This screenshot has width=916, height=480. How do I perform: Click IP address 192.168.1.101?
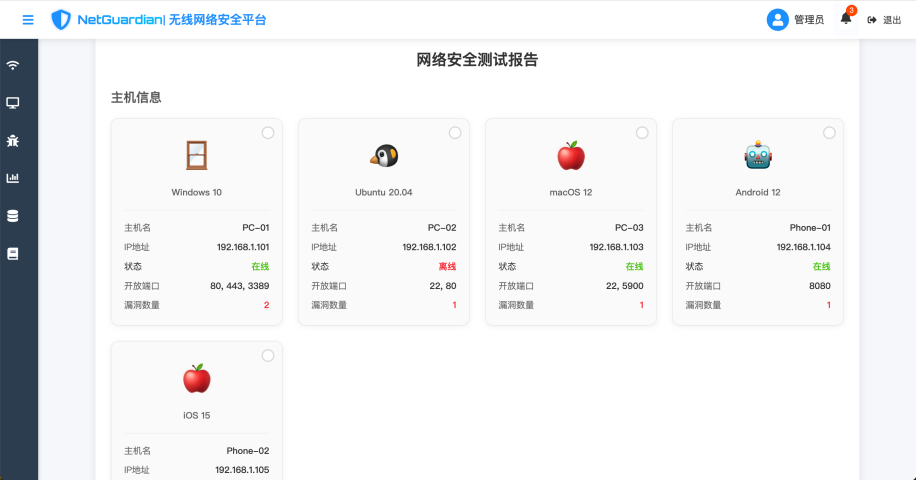pyautogui.click(x=243, y=247)
